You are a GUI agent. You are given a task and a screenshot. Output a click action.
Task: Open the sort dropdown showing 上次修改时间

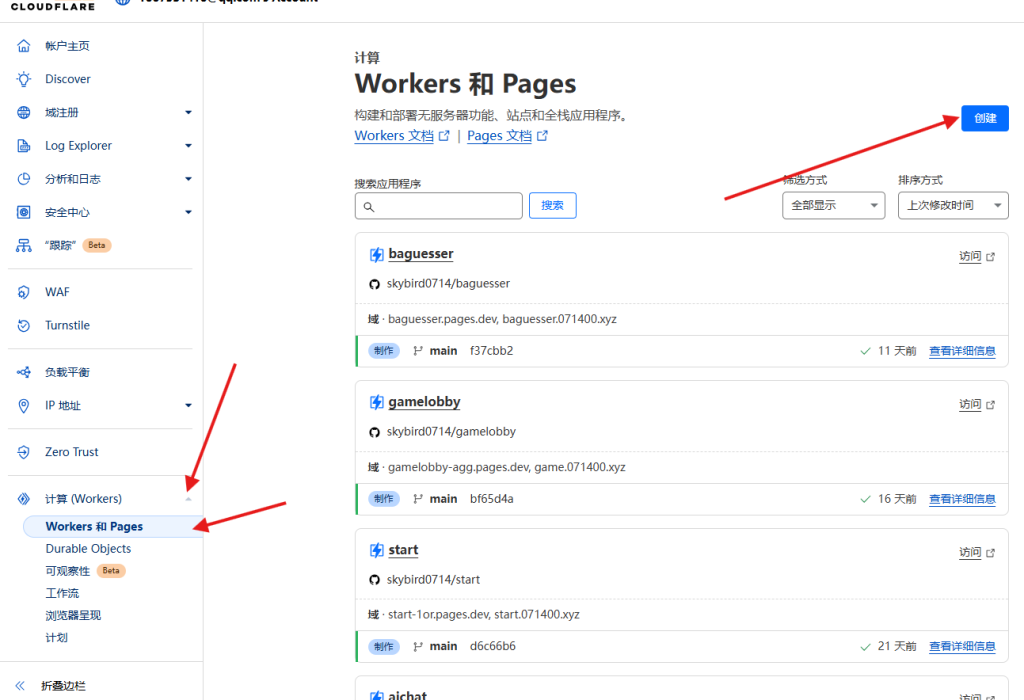tap(953, 206)
